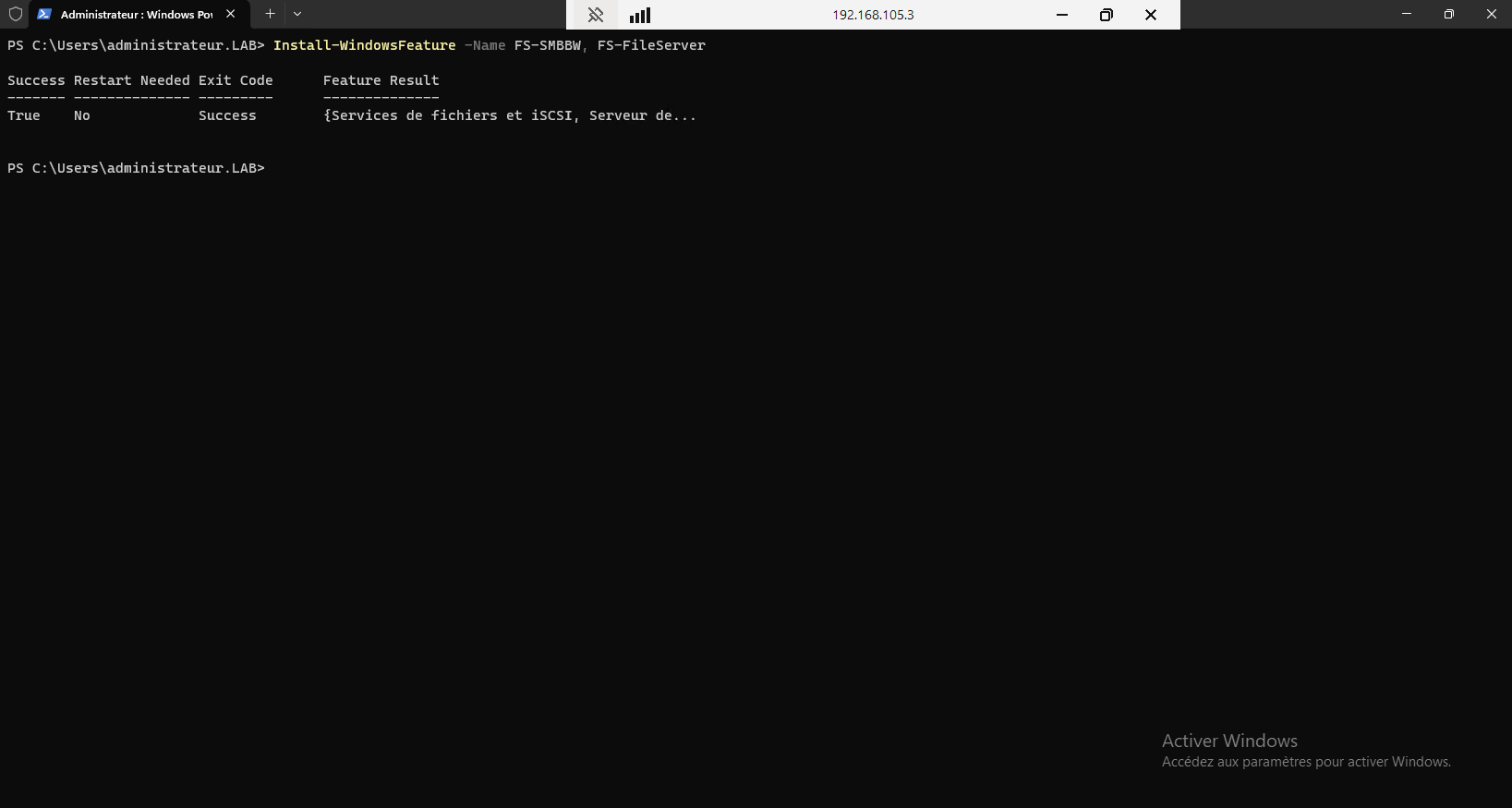Click the 192.168.105.3 connection bar title
1512x808 pixels.
coord(873,15)
